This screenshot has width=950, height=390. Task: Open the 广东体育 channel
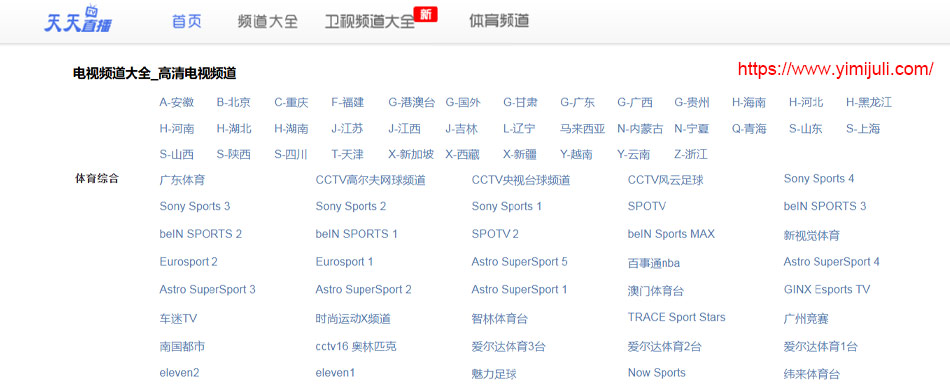tap(182, 180)
